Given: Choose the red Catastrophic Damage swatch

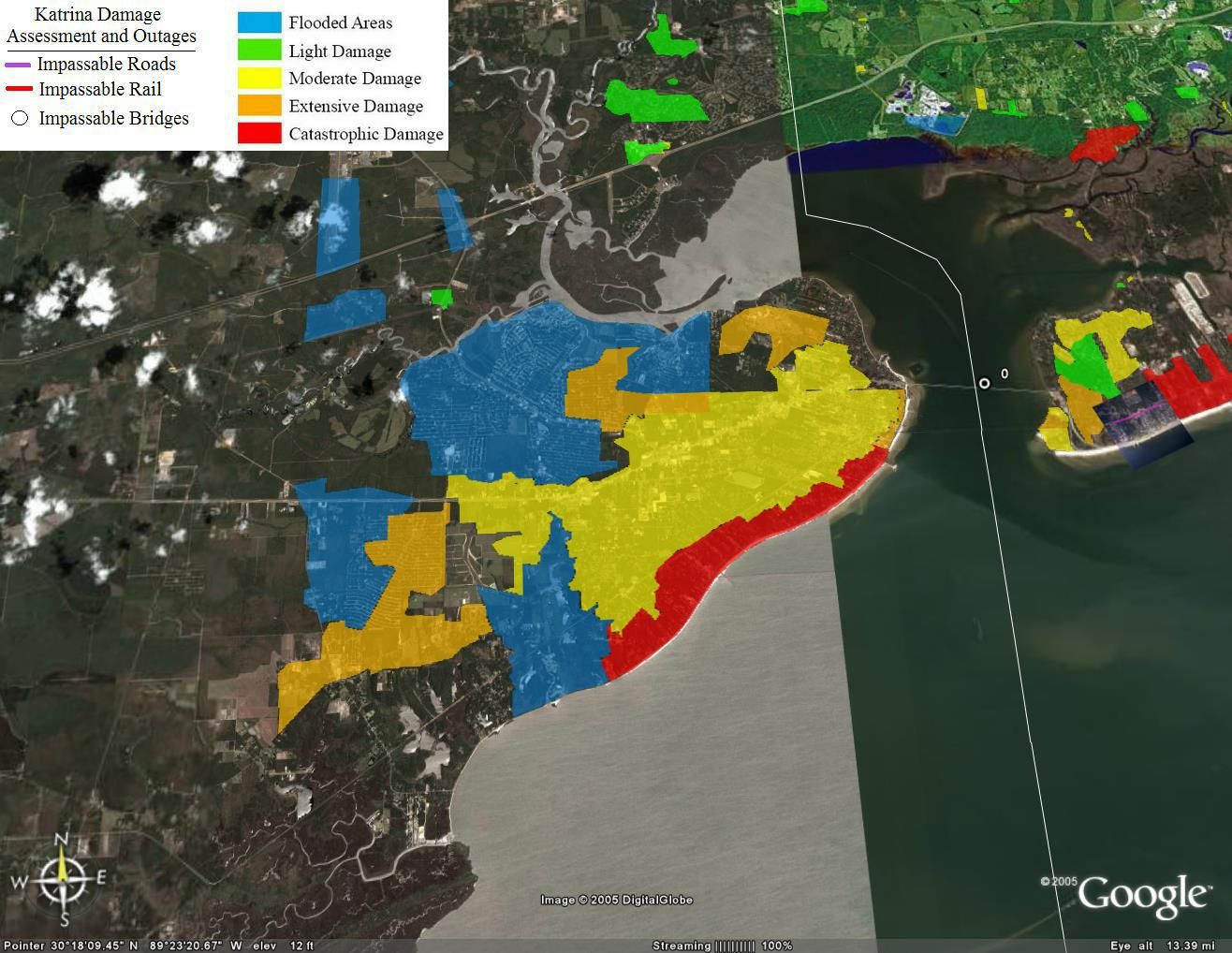Looking at the screenshot, I should [x=259, y=133].
